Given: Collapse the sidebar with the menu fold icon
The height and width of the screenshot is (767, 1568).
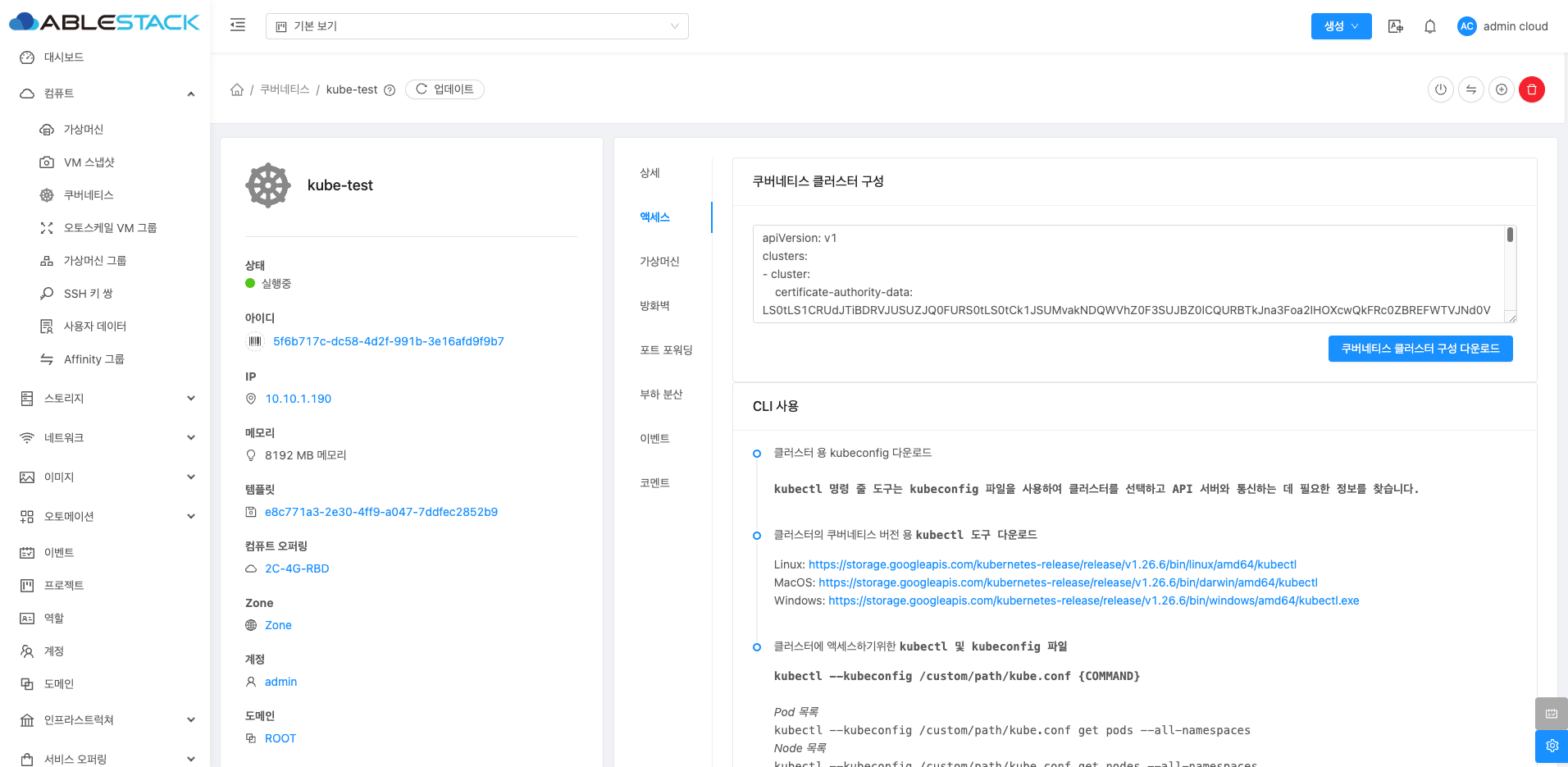Looking at the screenshot, I should point(238,25).
